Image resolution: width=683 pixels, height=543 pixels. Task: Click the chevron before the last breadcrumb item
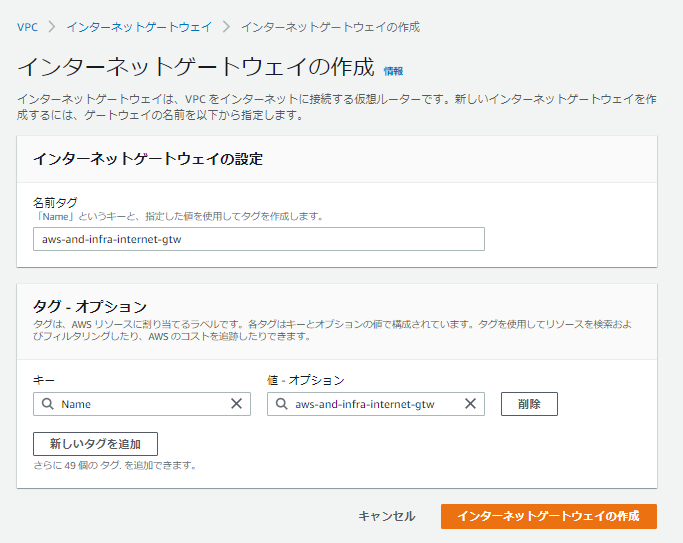click(226, 27)
